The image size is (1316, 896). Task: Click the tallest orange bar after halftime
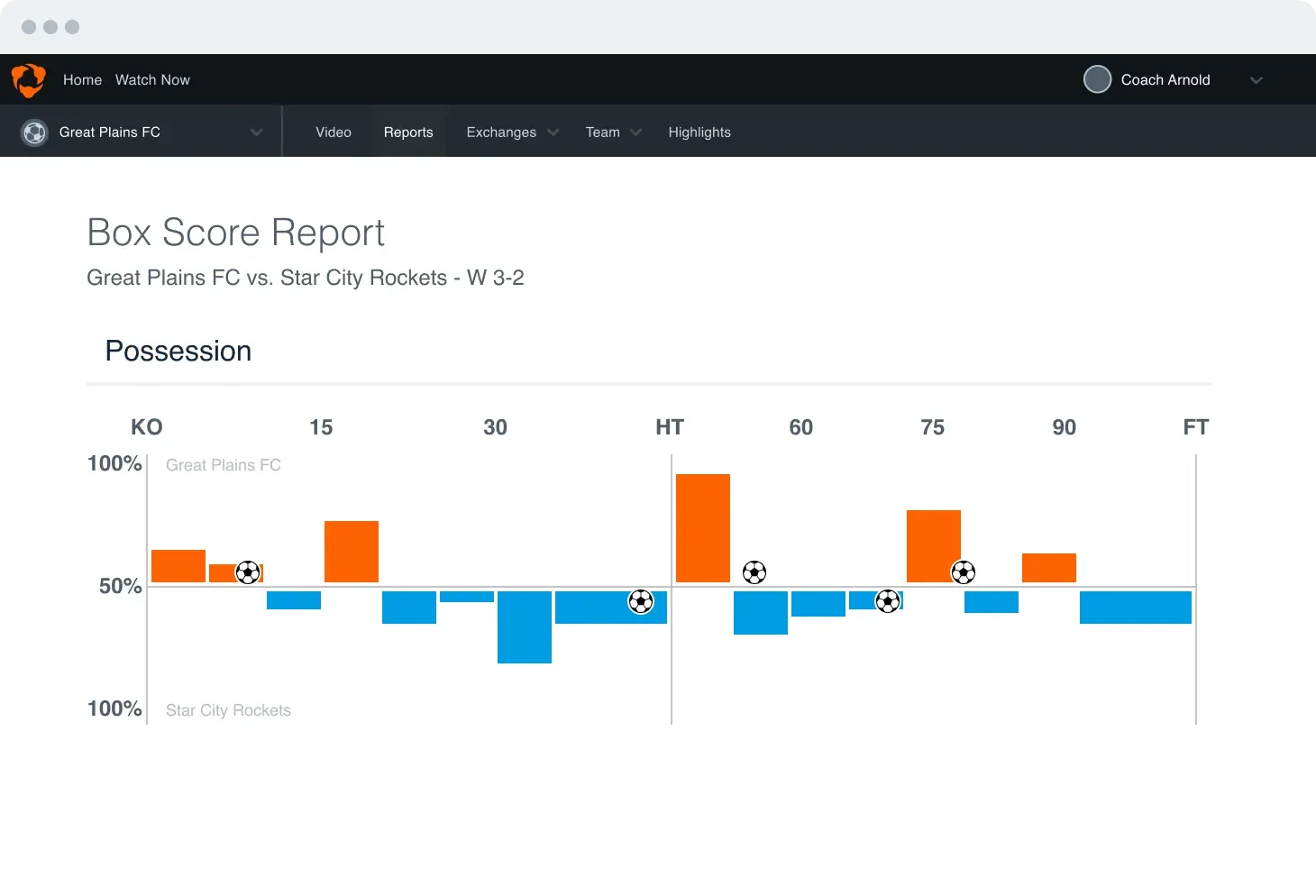703,528
